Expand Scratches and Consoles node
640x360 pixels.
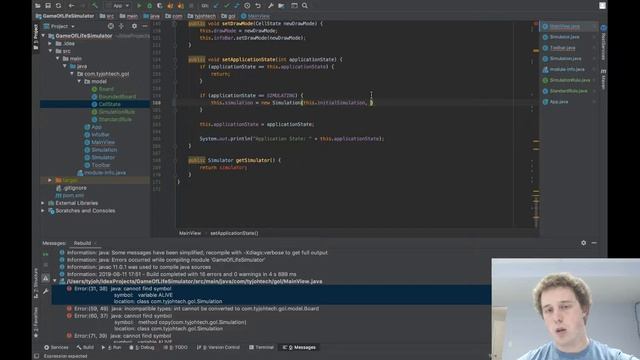[x=43, y=211]
